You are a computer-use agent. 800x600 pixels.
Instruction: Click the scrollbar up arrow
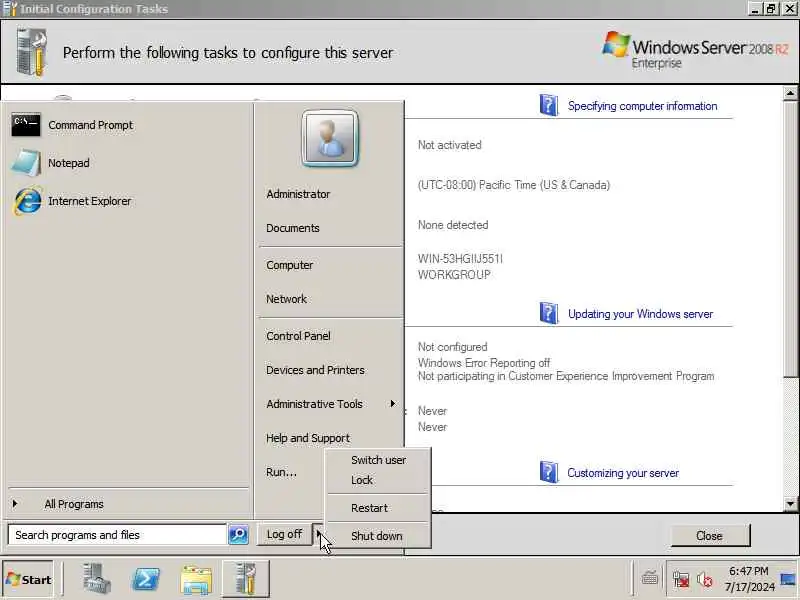(790, 93)
